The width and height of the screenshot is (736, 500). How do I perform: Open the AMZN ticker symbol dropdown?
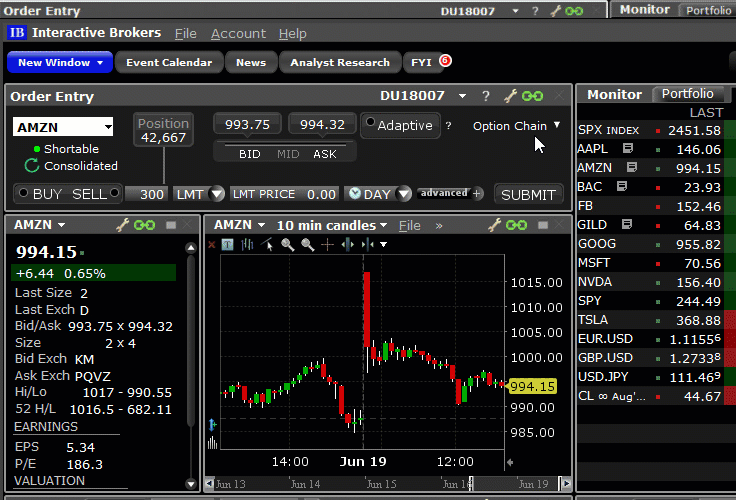pyautogui.click(x=106, y=127)
